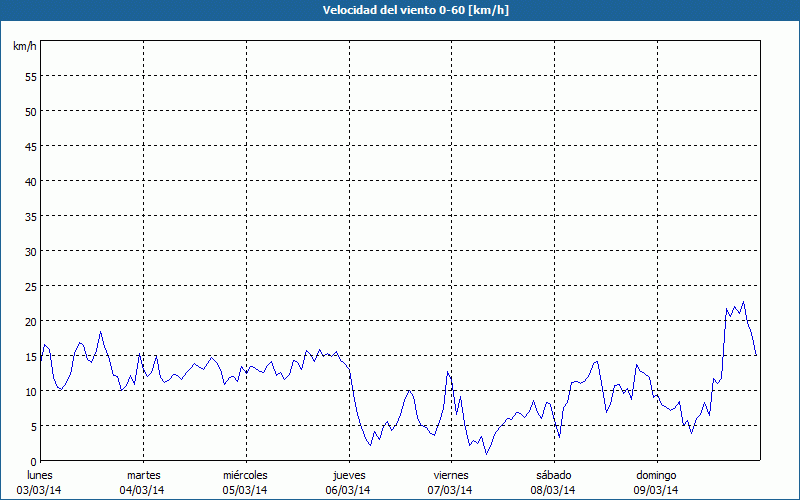Image resolution: width=800 pixels, height=500 pixels.
Task: Select the 'viernes' day label
Action: click(x=451, y=475)
